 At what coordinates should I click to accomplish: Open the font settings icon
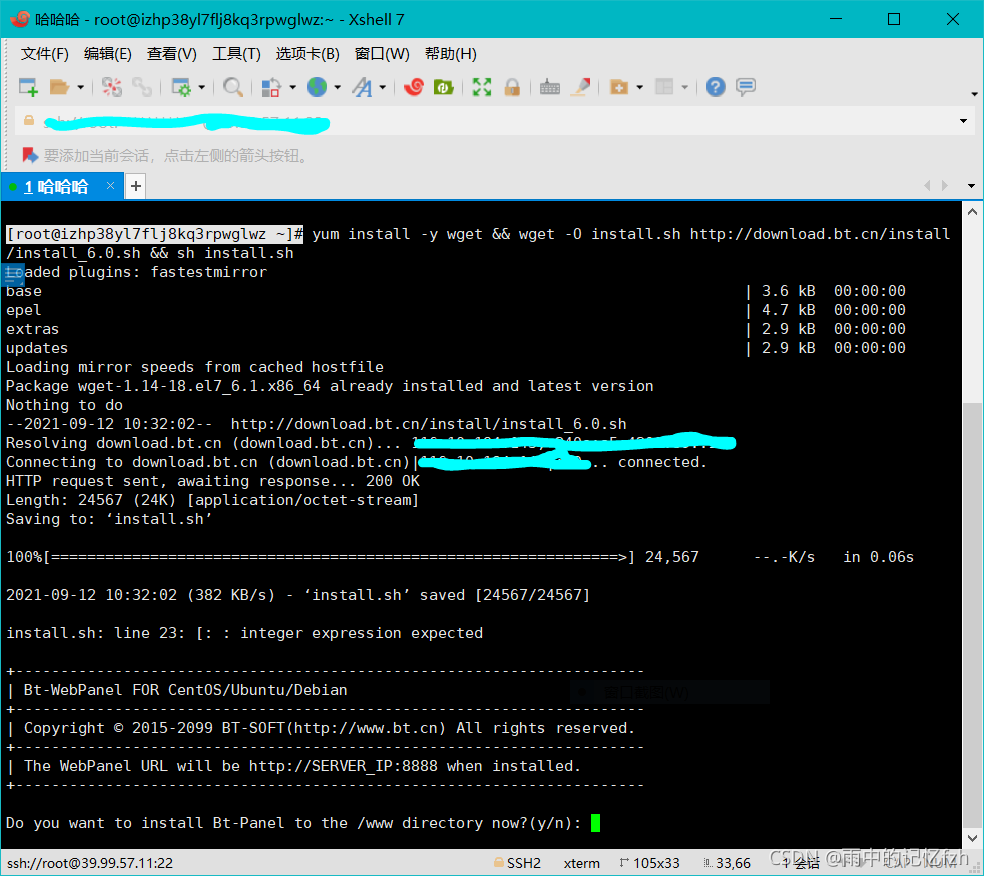coord(362,87)
